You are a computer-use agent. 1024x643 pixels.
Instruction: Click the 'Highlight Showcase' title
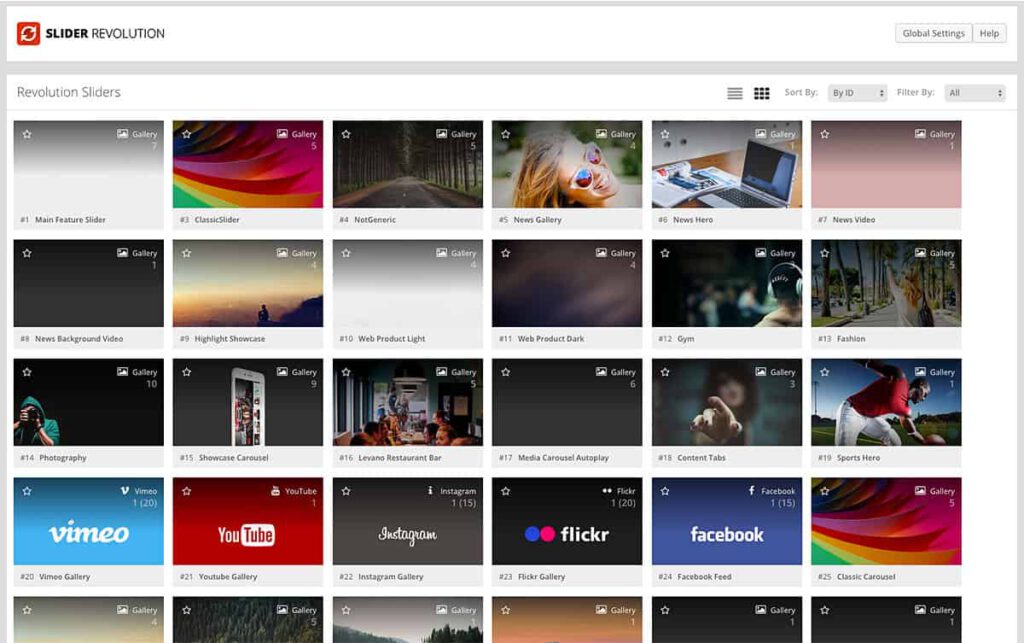(229, 339)
